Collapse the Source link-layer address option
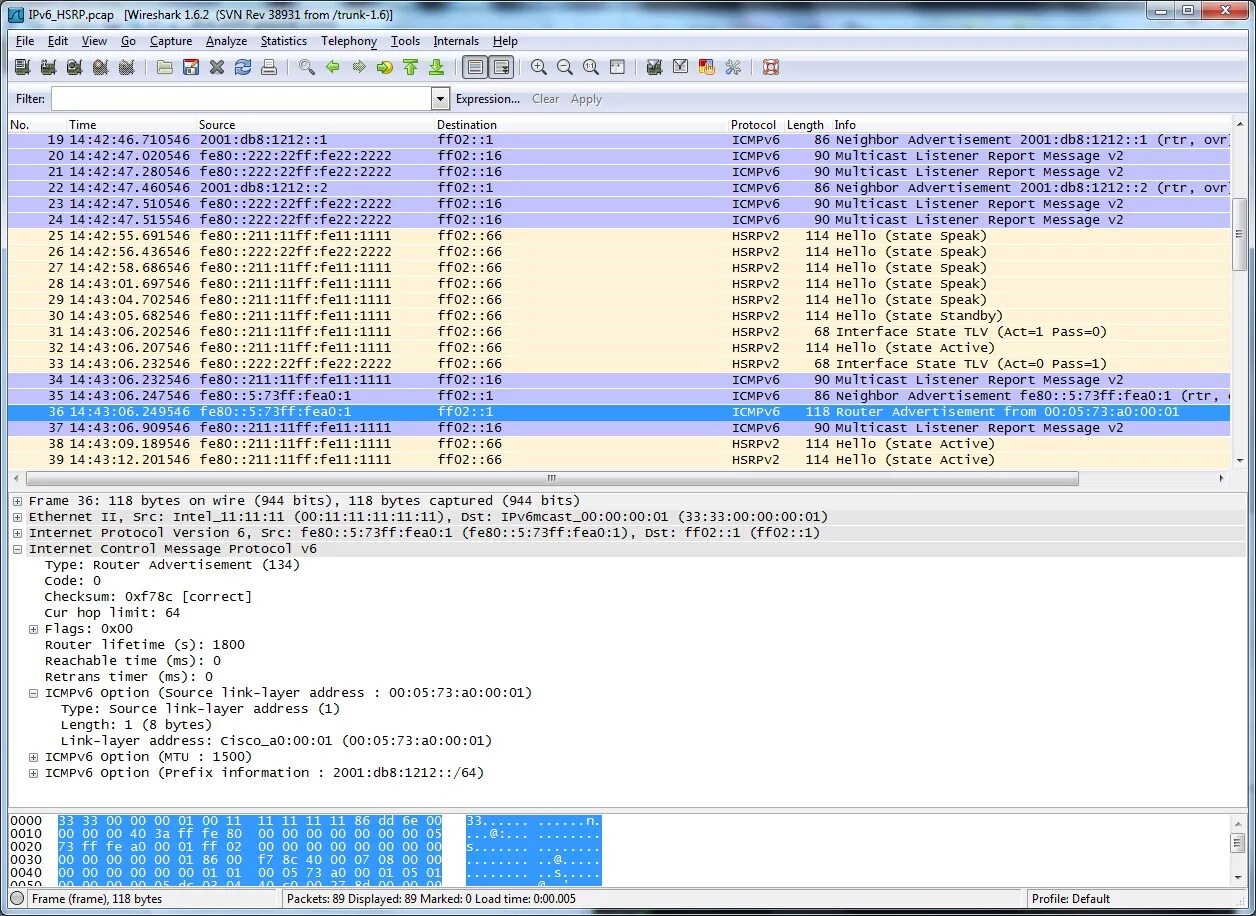The image size is (1256, 916). point(33,693)
